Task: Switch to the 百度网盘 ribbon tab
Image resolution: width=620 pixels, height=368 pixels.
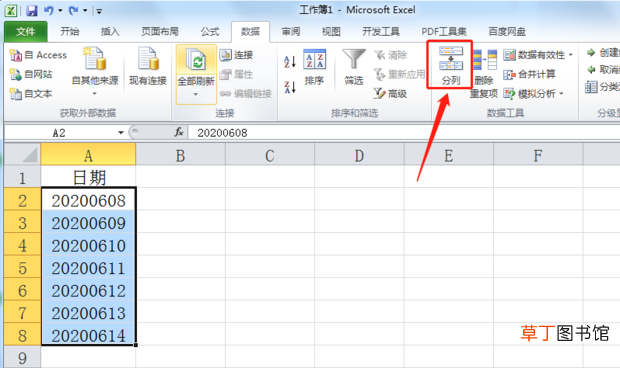Action: (507, 32)
